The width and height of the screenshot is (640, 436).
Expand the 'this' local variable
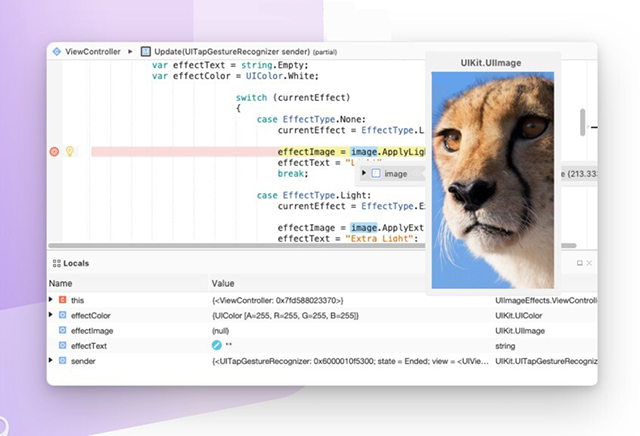click(x=51, y=300)
